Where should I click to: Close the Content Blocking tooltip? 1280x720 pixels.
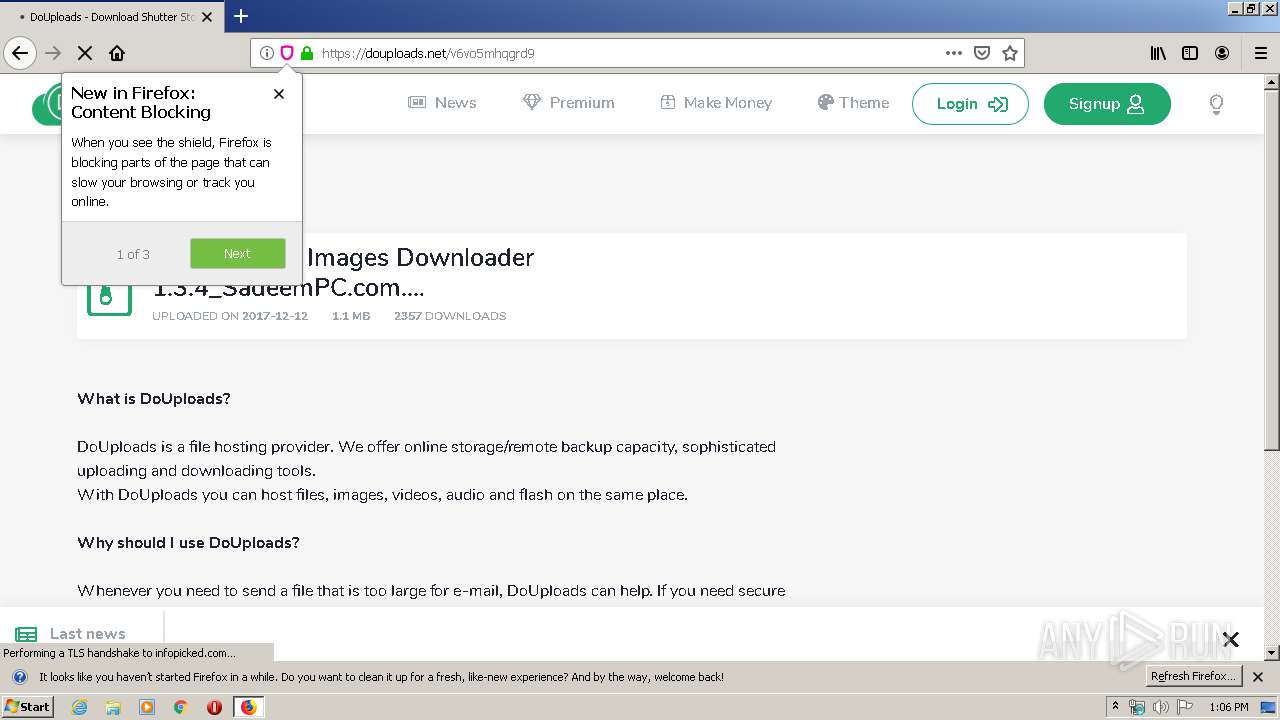[279, 94]
